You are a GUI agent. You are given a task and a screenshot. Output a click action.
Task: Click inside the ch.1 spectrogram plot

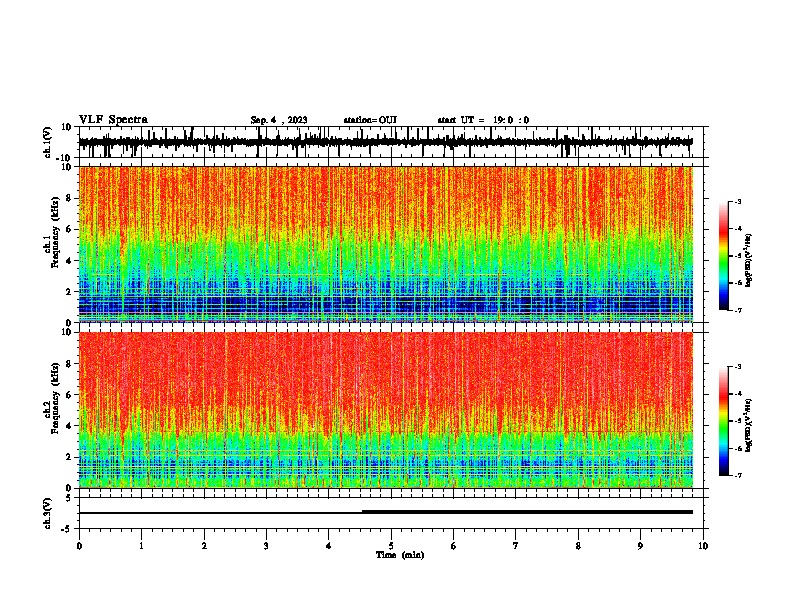pyautogui.click(x=386, y=244)
